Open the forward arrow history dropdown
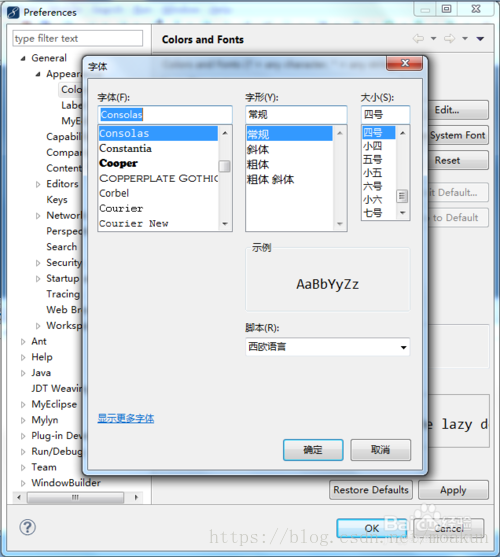The image size is (500, 557). (x=464, y=38)
